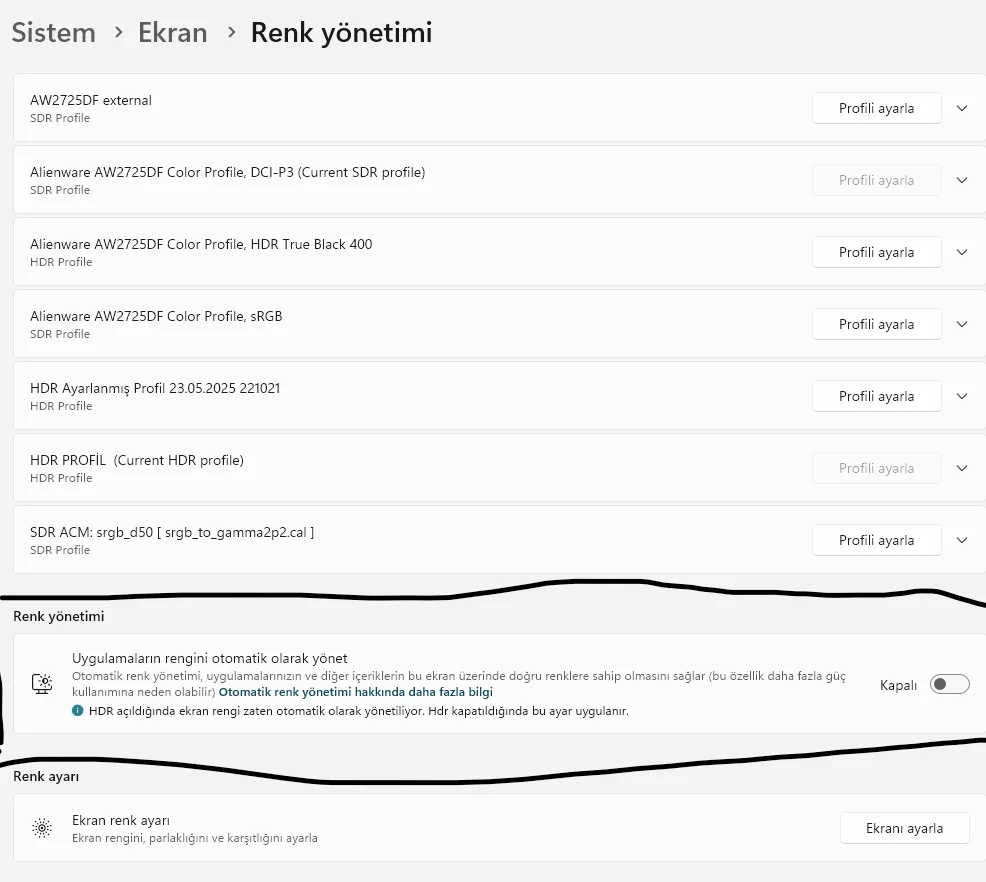
Task: Expand the DCI-P3 color profile row
Action: coord(961,180)
